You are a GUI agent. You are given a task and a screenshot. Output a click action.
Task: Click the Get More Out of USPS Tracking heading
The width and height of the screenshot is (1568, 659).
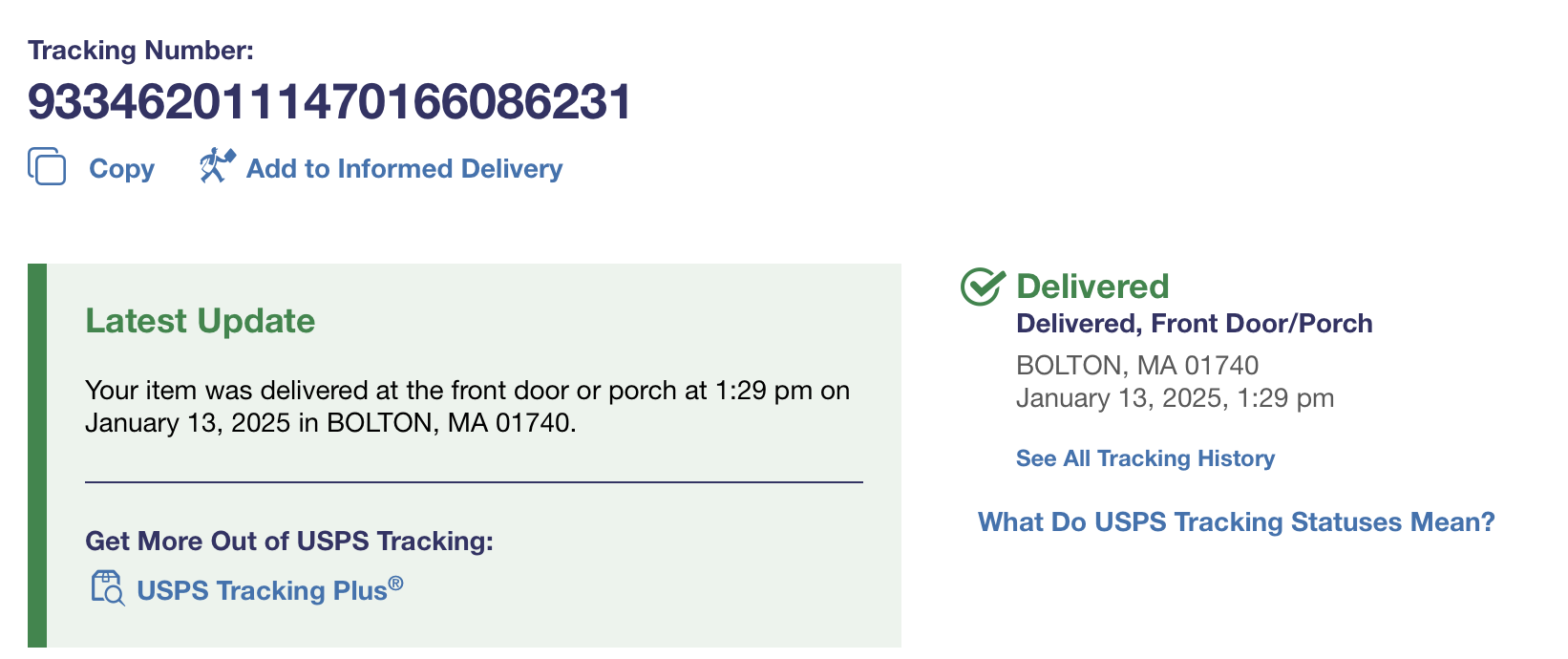(289, 542)
